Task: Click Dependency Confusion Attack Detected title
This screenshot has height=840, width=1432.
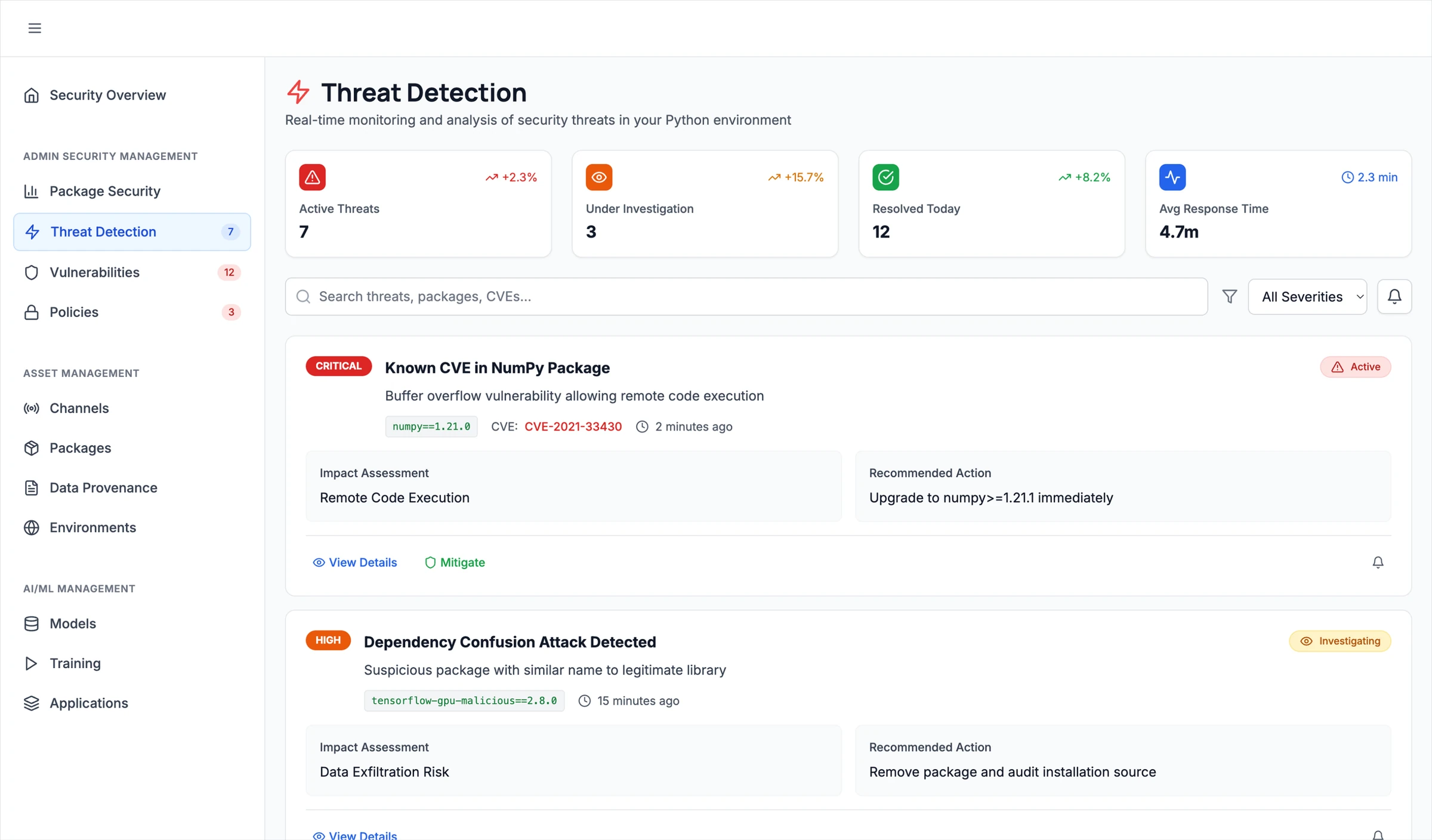Action: (x=510, y=643)
